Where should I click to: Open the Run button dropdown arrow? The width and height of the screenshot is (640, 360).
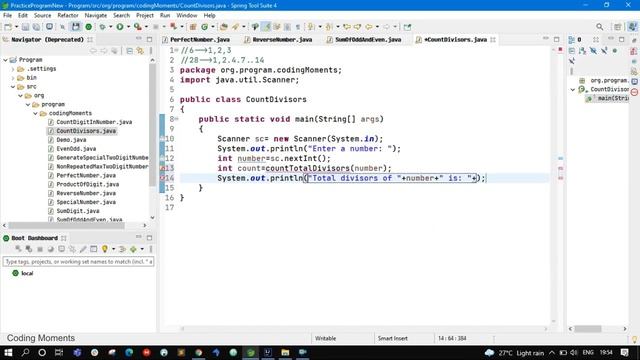pyautogui.click(x=128, y=27)
